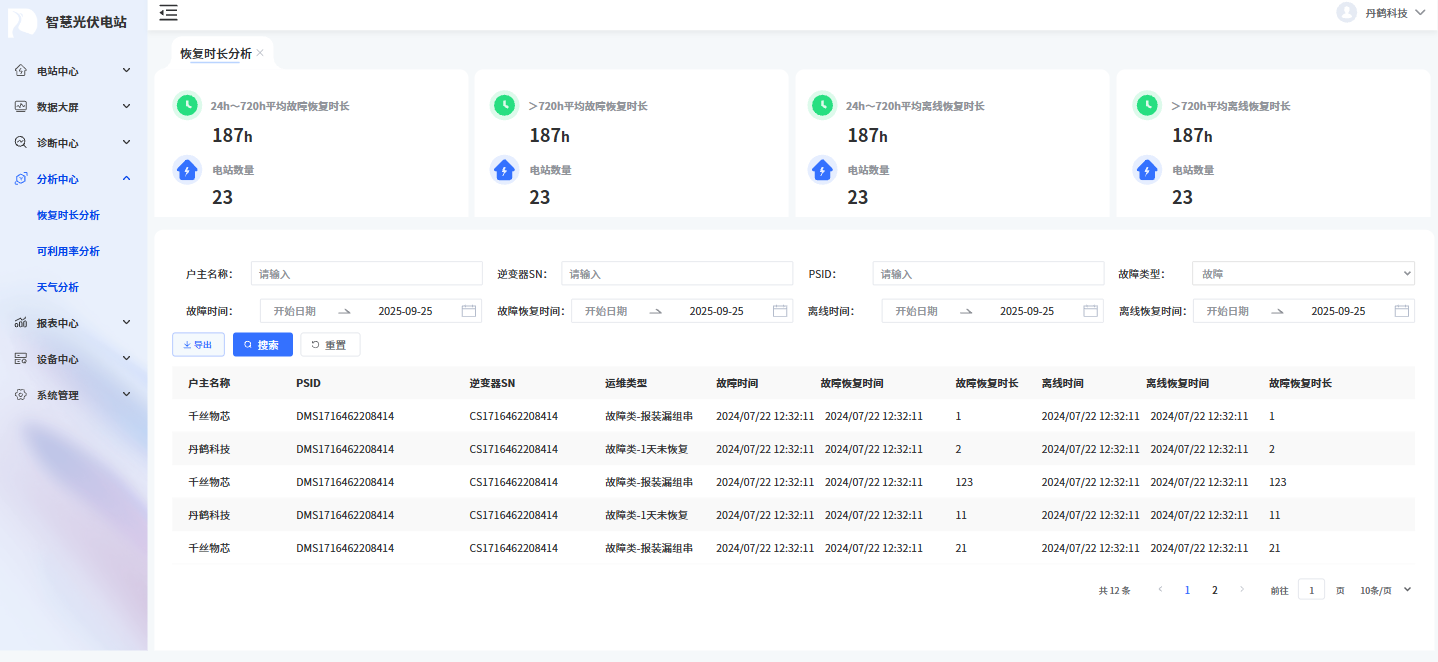
Task: Click the 重置 button
Action: [329, 345]
